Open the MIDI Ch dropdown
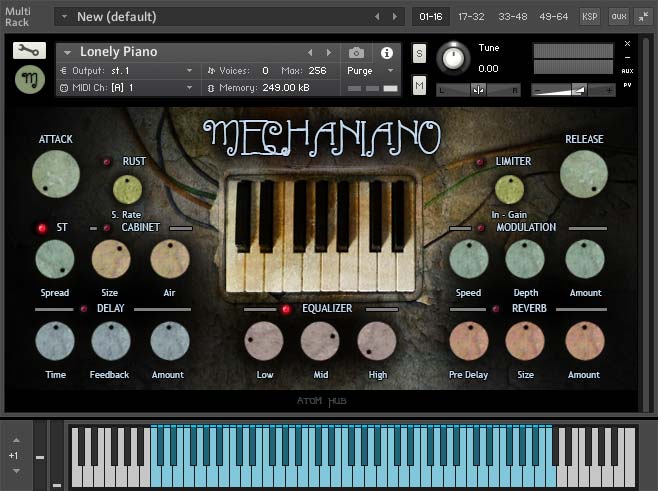 click(190, 88)
